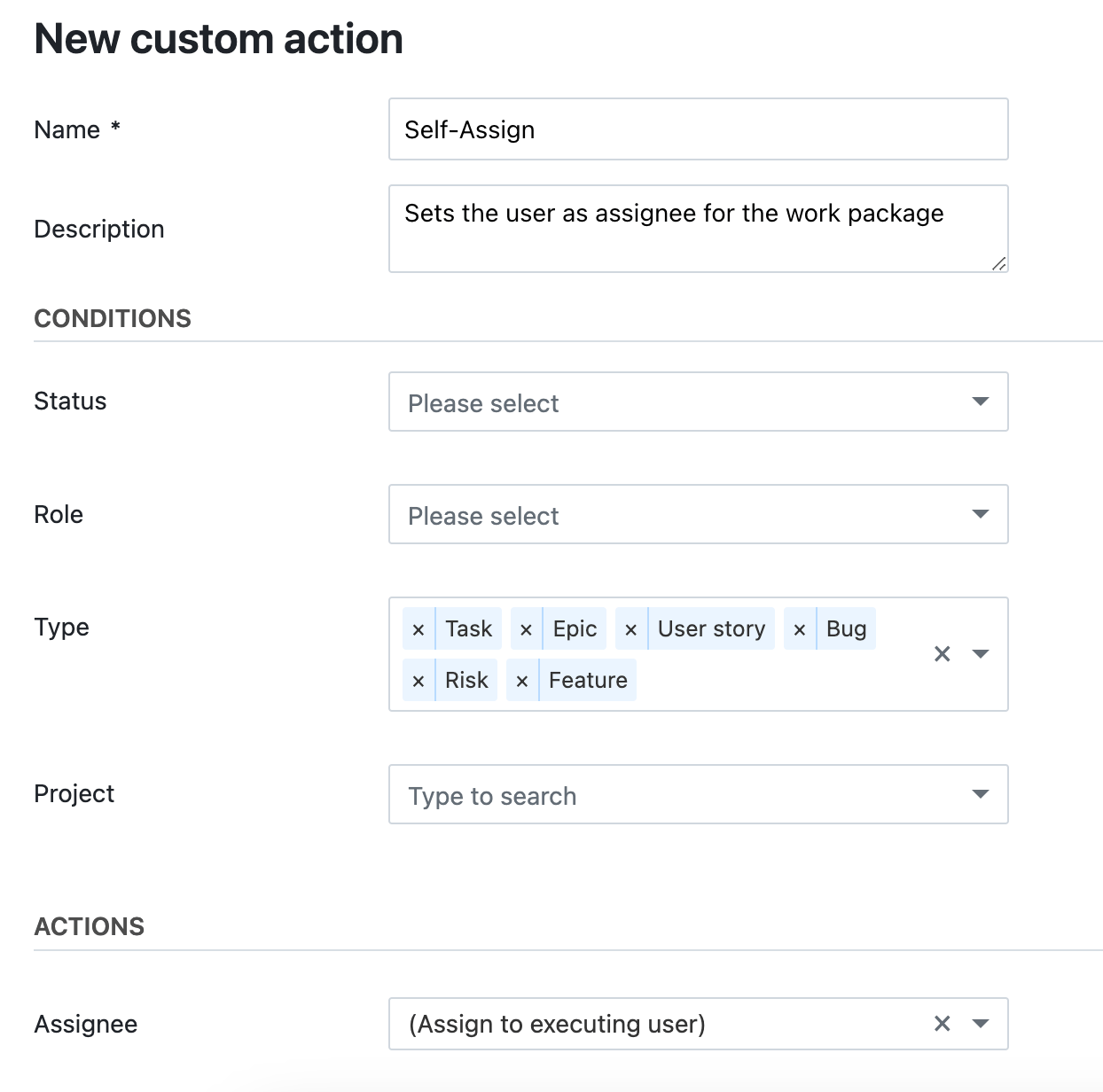
Task: Remove the Task type tag
Action: (419, 628)
